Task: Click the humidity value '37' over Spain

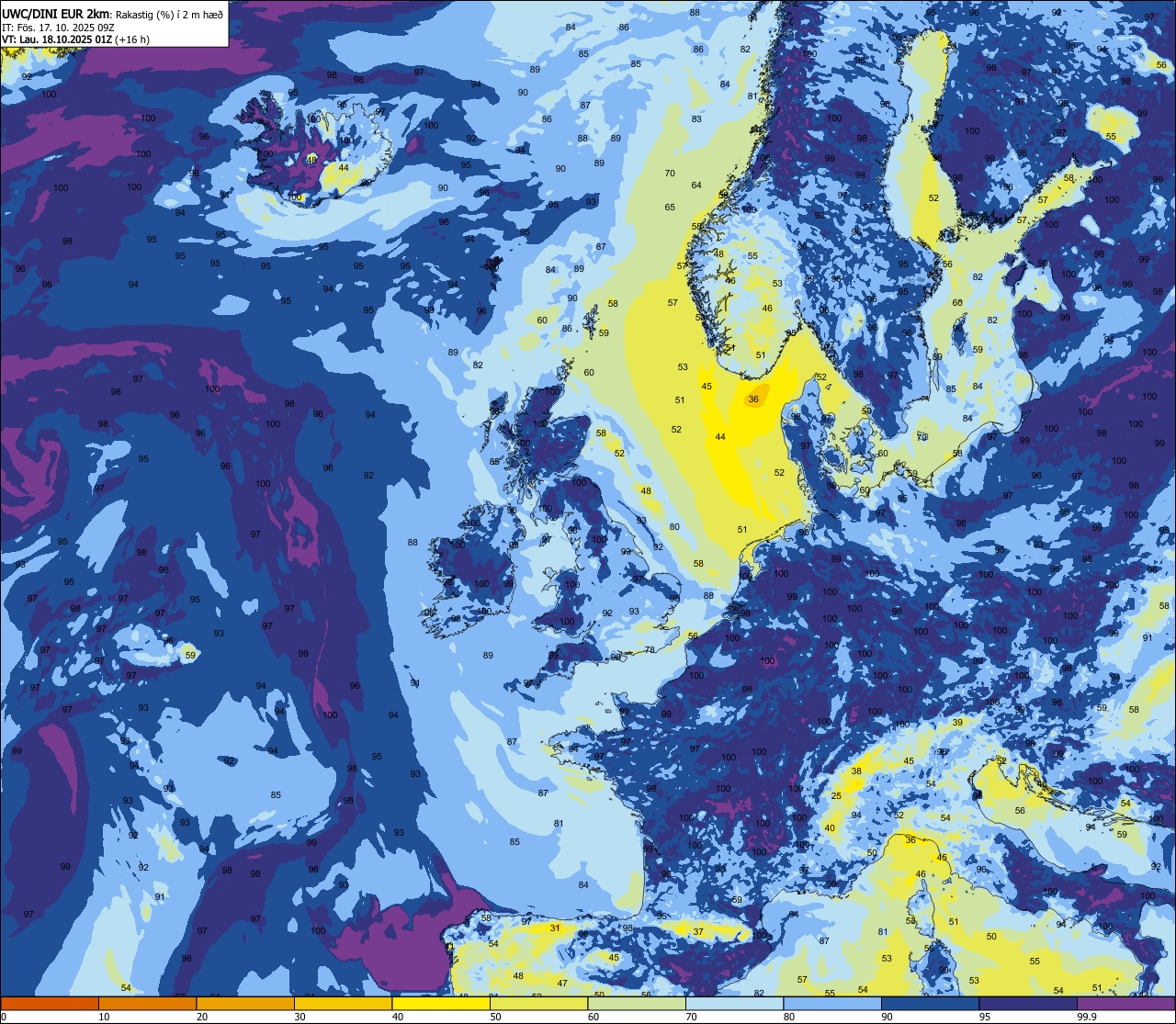Action: 698,932
